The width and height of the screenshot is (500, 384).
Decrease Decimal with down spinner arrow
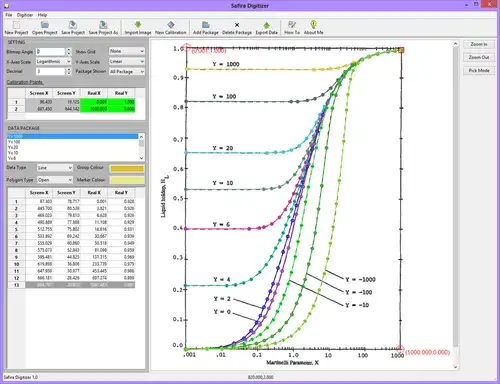[69, 74]
